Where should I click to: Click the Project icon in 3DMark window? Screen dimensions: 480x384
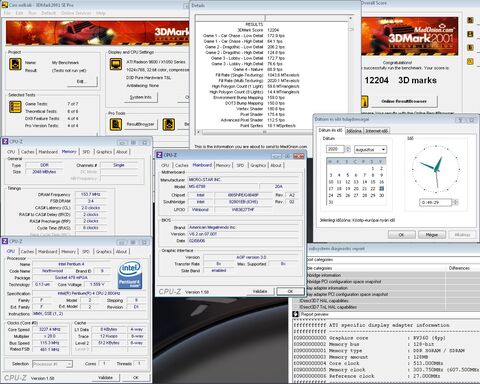(15, 64)
